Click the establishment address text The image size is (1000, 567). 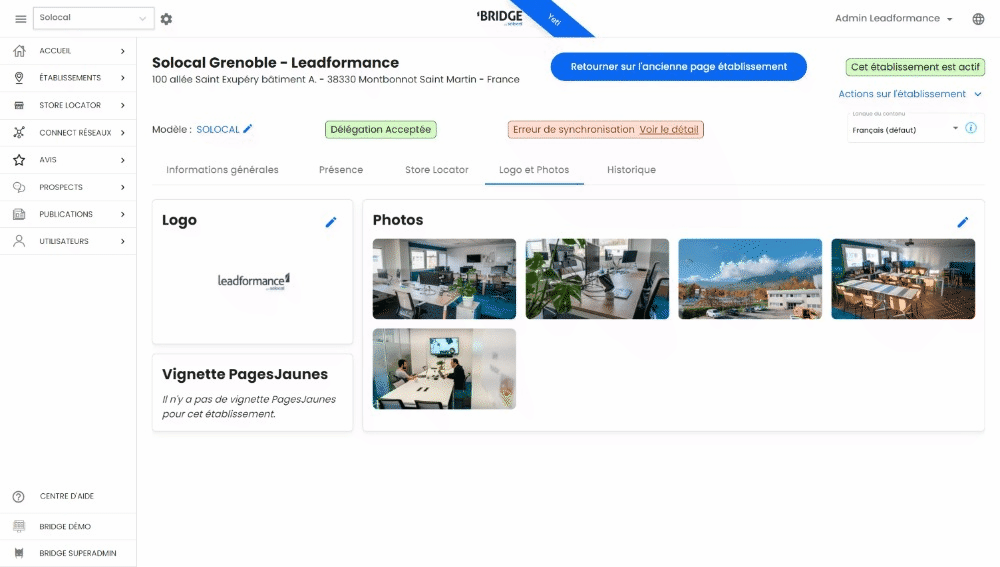point(335,80)
